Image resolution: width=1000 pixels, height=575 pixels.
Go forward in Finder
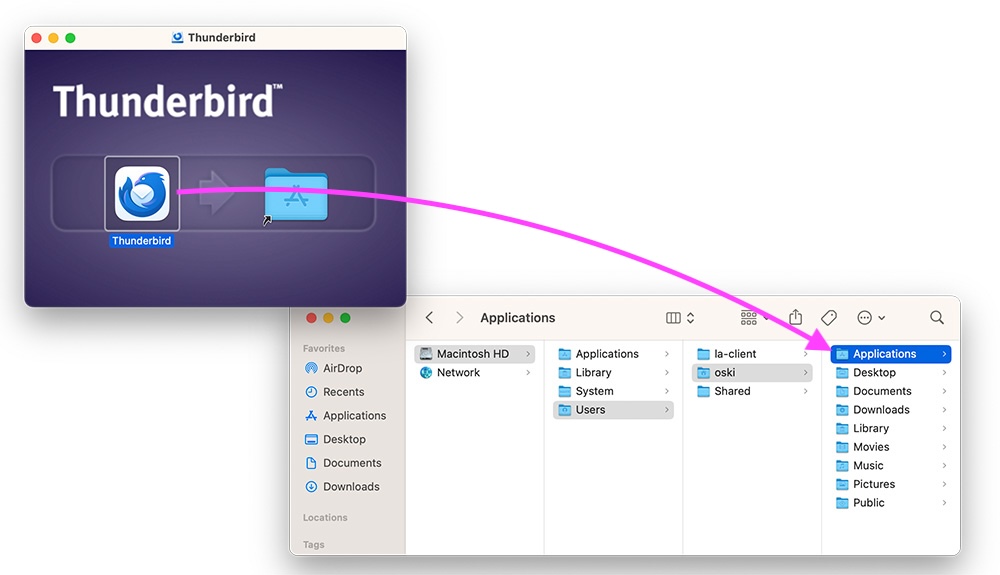(459, 317)
